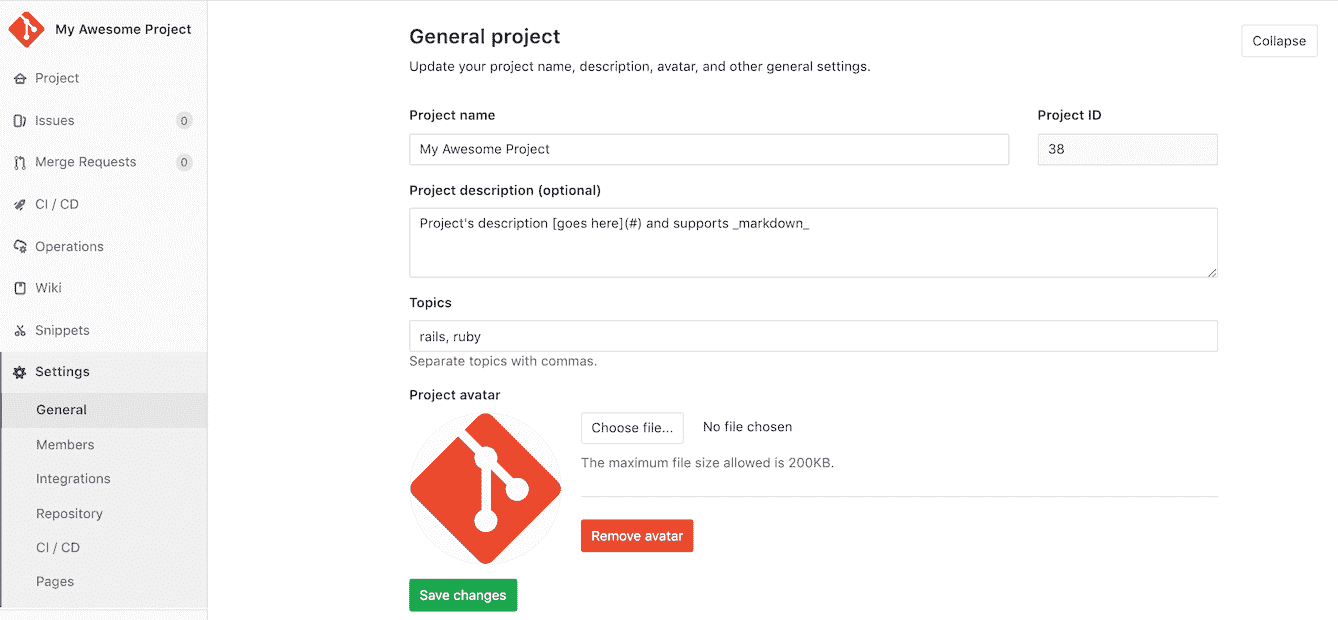Switch to Repository settings
The image size is (1338, 620).
tap(69, 513)
